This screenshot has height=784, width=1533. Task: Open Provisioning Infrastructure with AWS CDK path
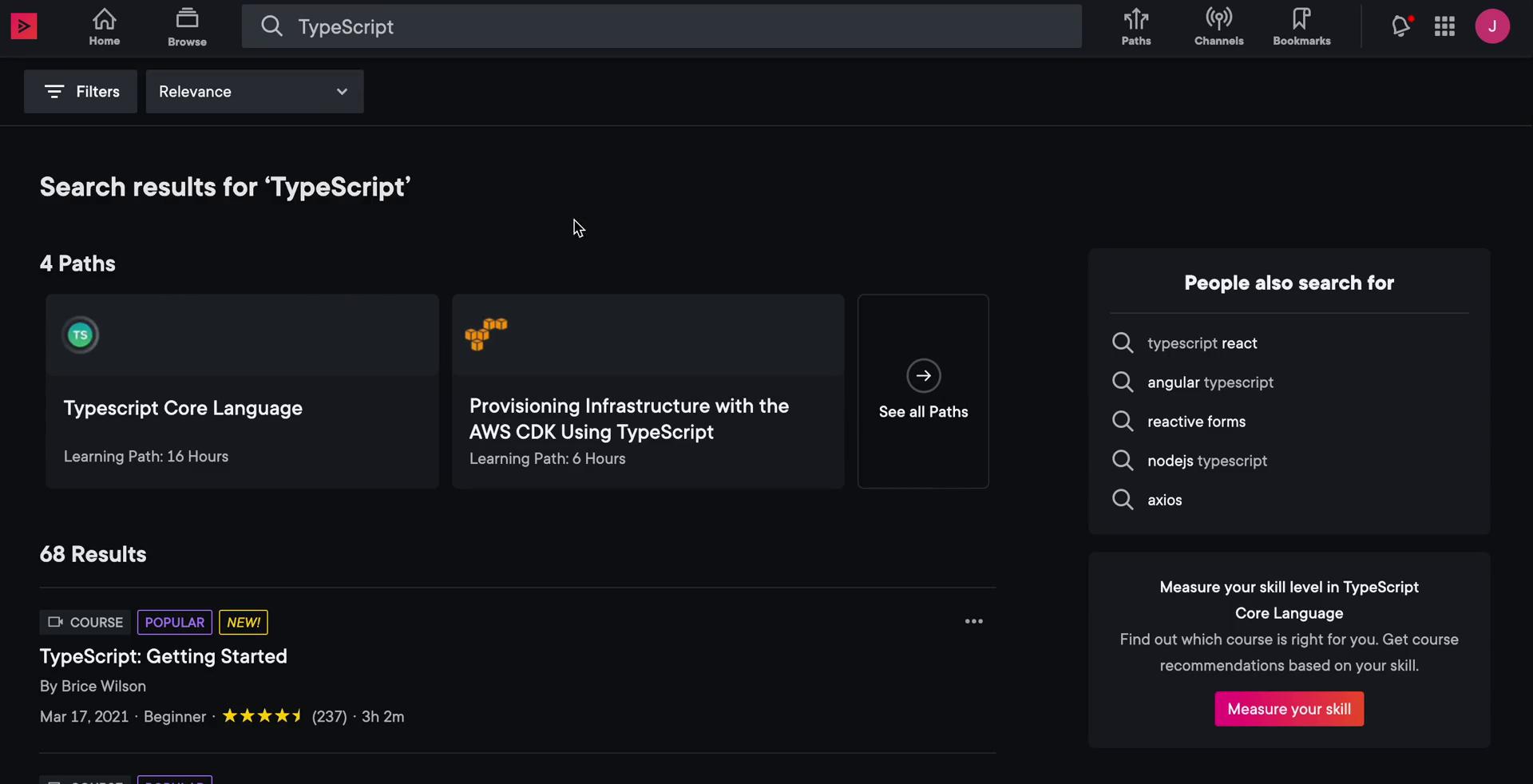[648, 391]
